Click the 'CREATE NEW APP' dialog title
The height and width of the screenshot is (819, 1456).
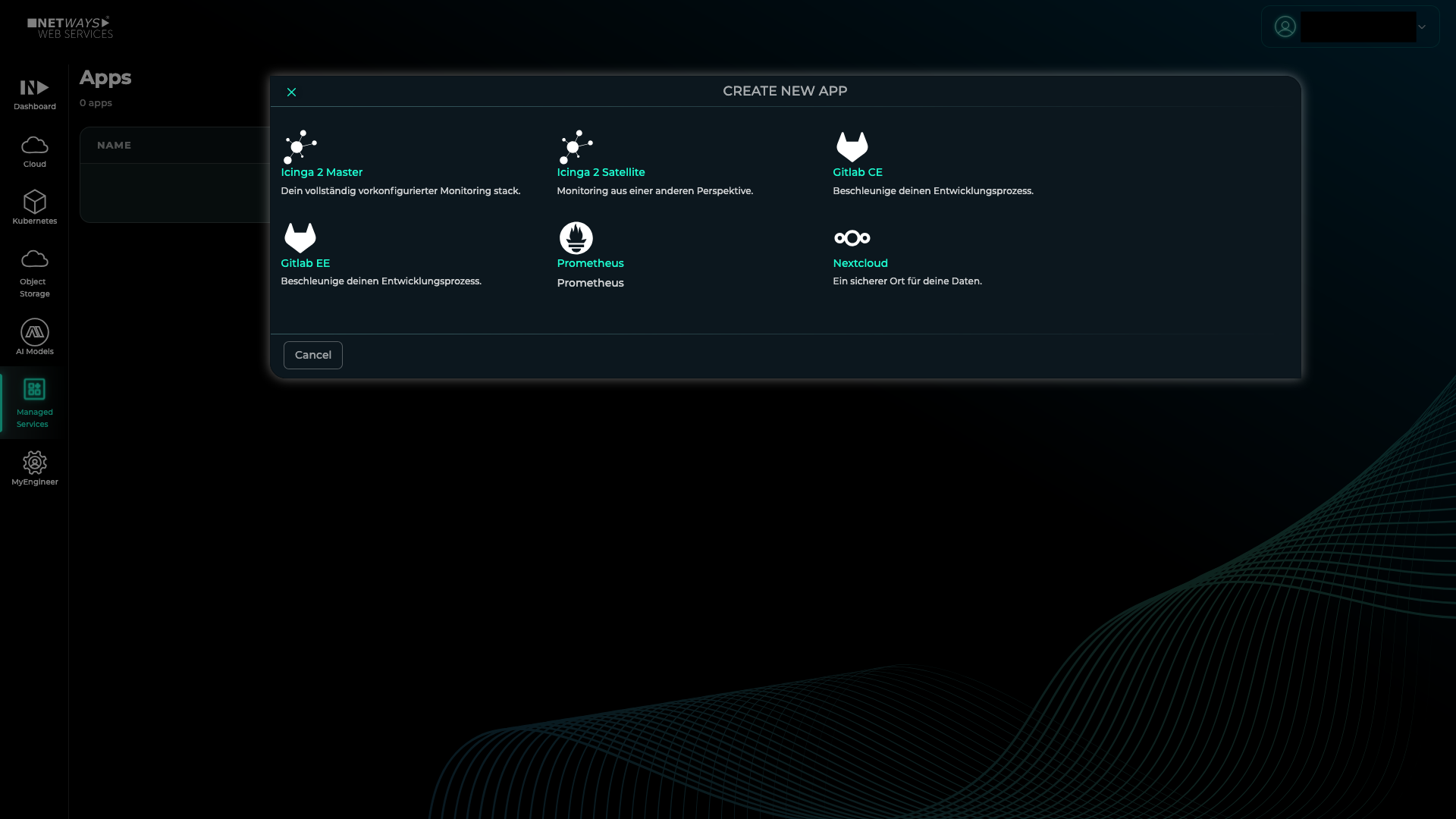click(785, 91)
